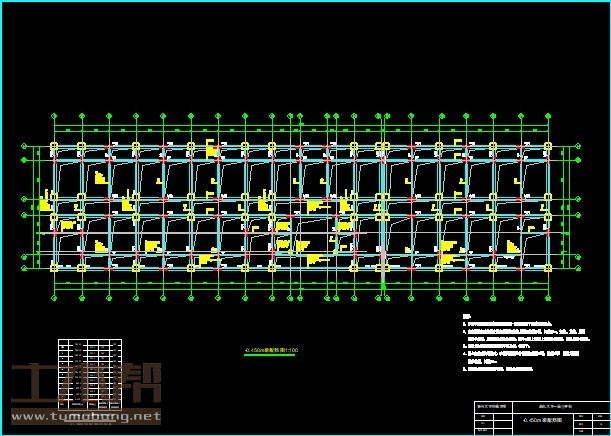The width and height of the screenshot is (611, 436).
Task: Select the large yellow stepped annotation at far left
Action: (x=46, y=201)
